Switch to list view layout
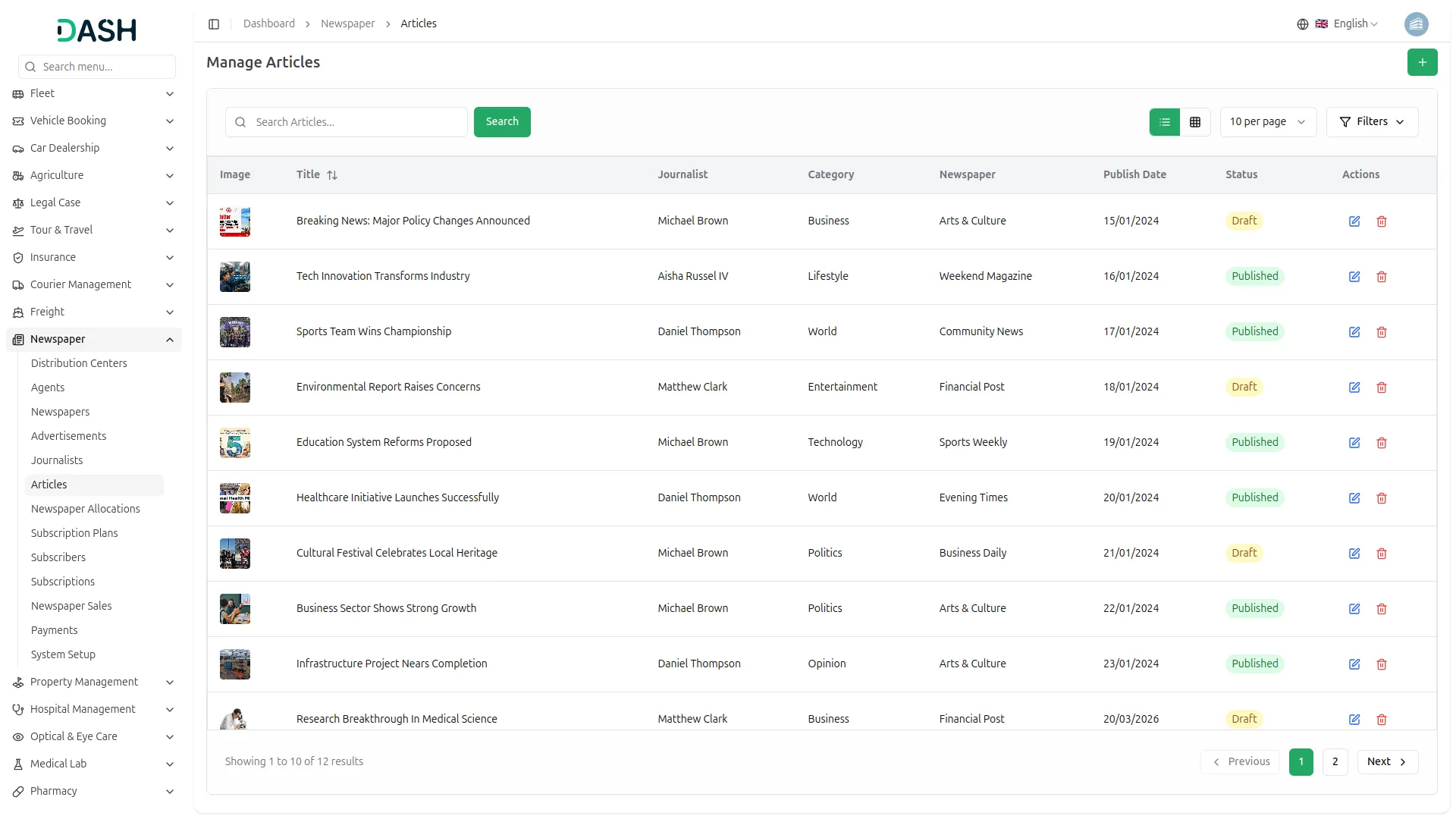1456x819 pixels. click(1164, 122)
